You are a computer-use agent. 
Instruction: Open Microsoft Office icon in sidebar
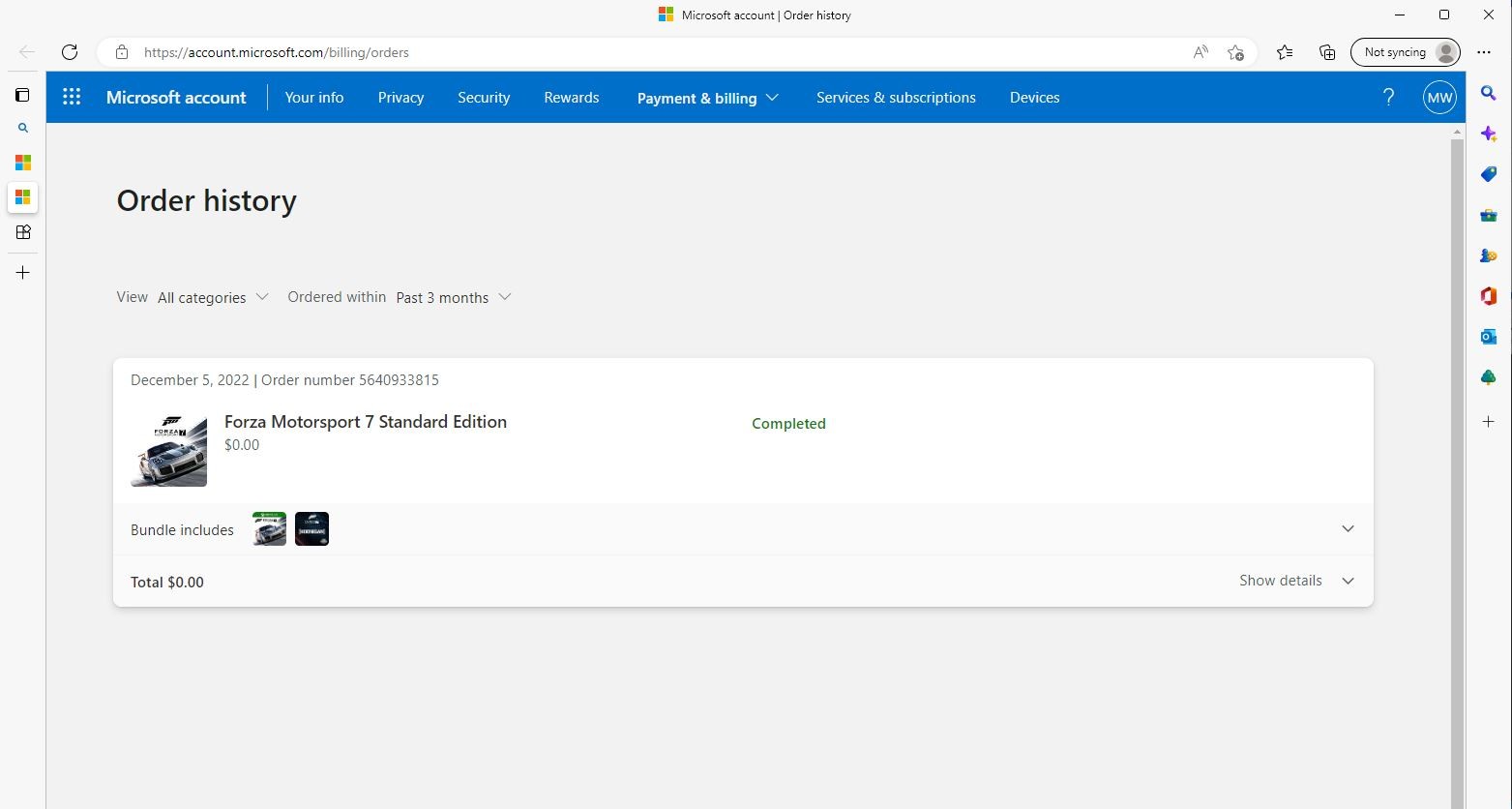point(1489,296)
